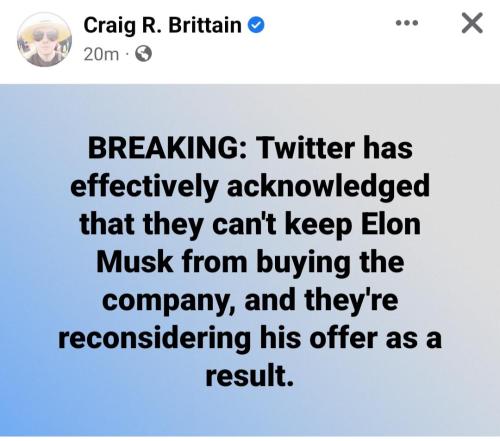Click the final word 'result.' in post
Image resolution: width=500 pixels, height=441 pixels.
click(250, 376)
